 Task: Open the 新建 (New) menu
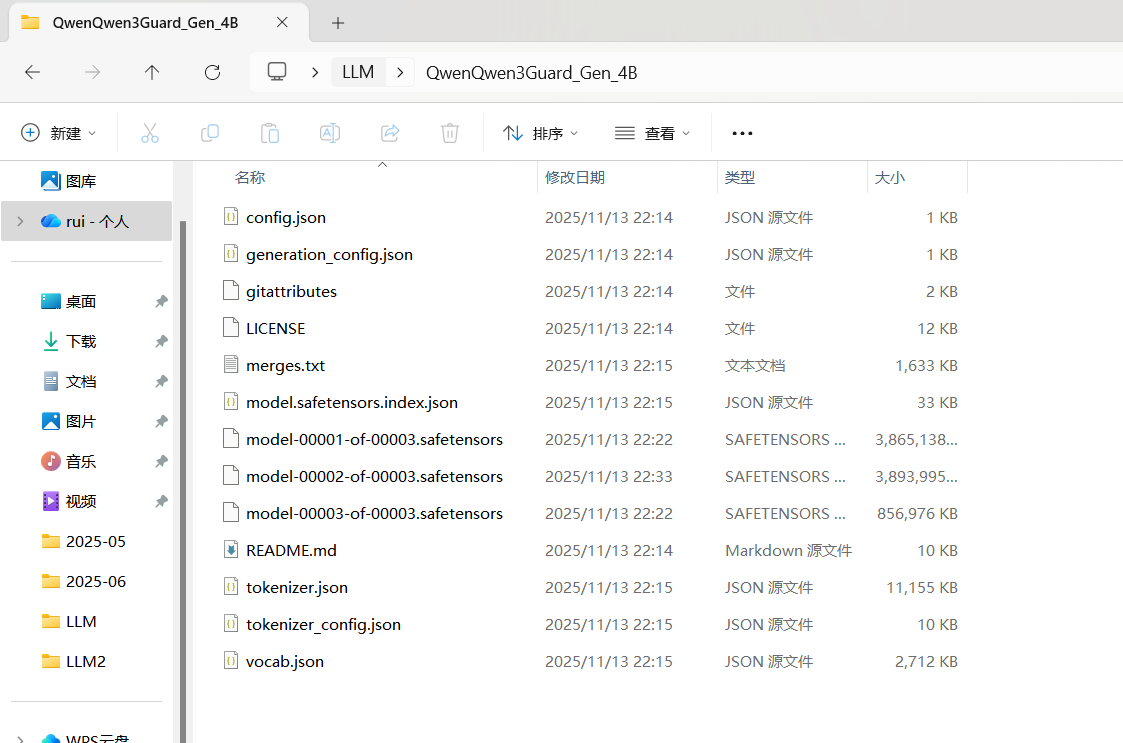point(59,133)
